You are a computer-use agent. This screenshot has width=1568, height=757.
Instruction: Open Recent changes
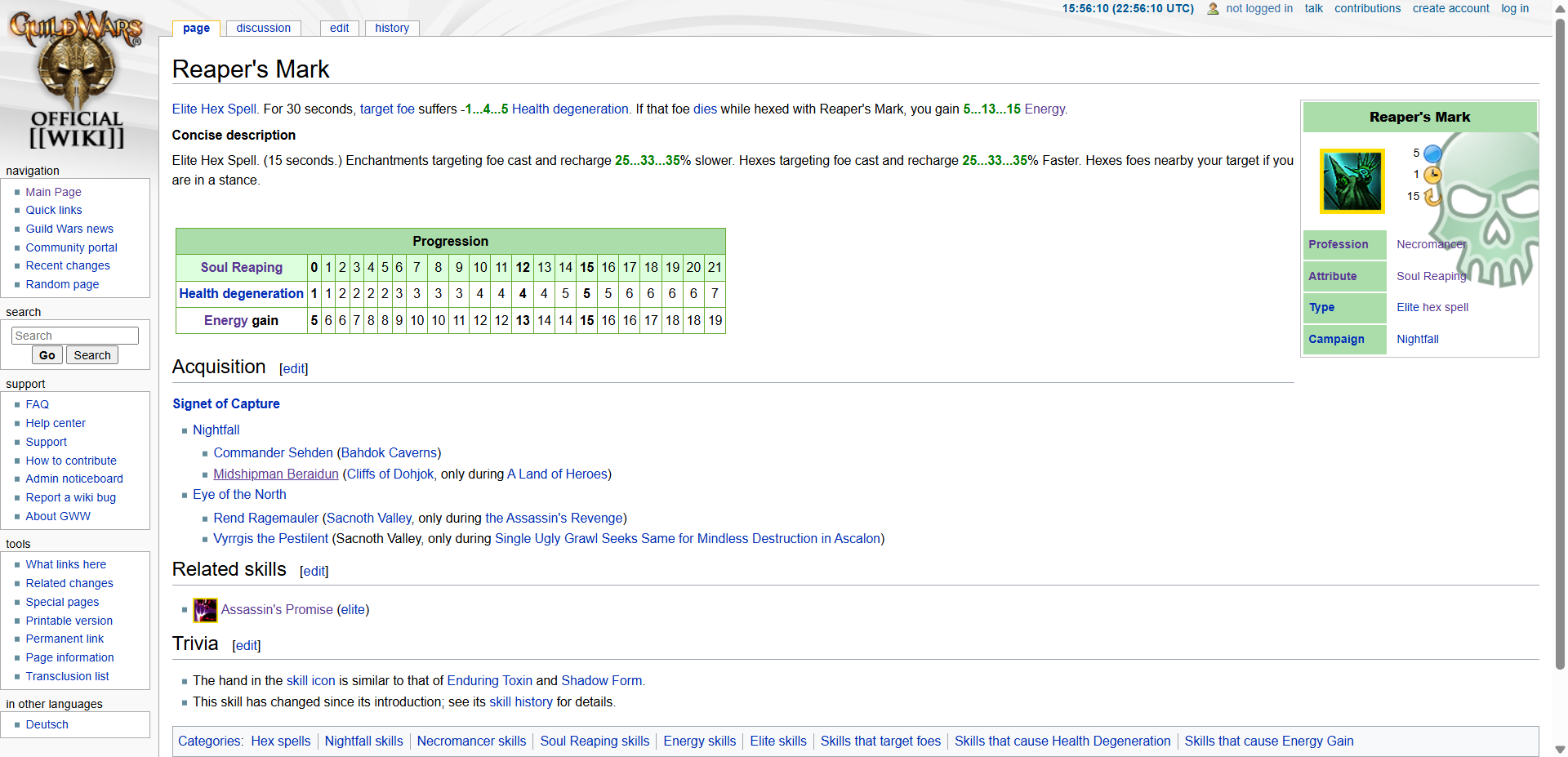point(68,265)
